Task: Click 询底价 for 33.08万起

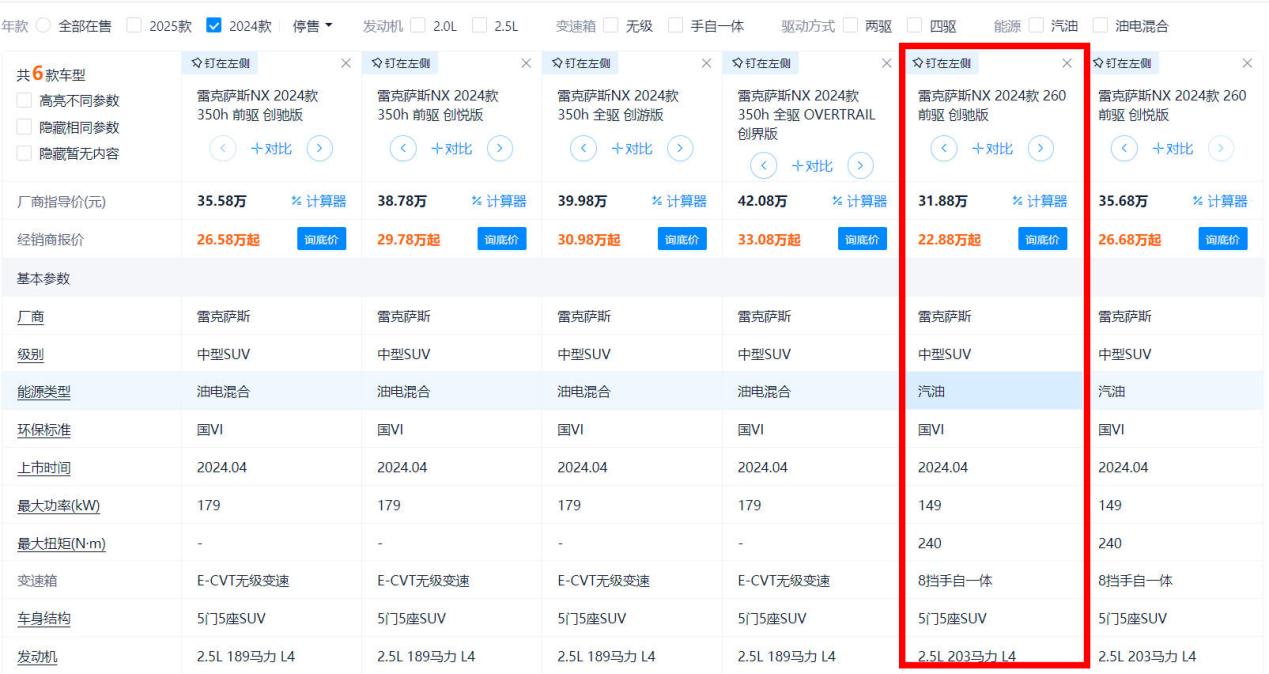Action: [862, 239]
